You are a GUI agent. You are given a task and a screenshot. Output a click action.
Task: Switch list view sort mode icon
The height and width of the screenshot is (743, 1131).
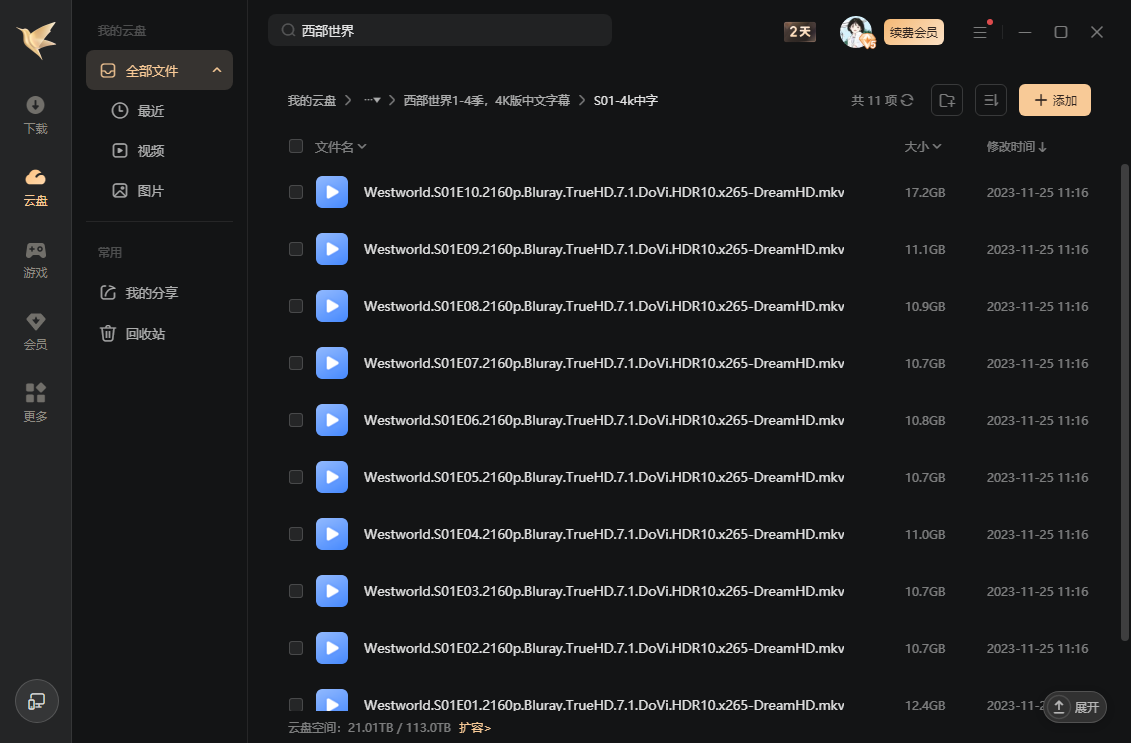[x=990, y=100]
